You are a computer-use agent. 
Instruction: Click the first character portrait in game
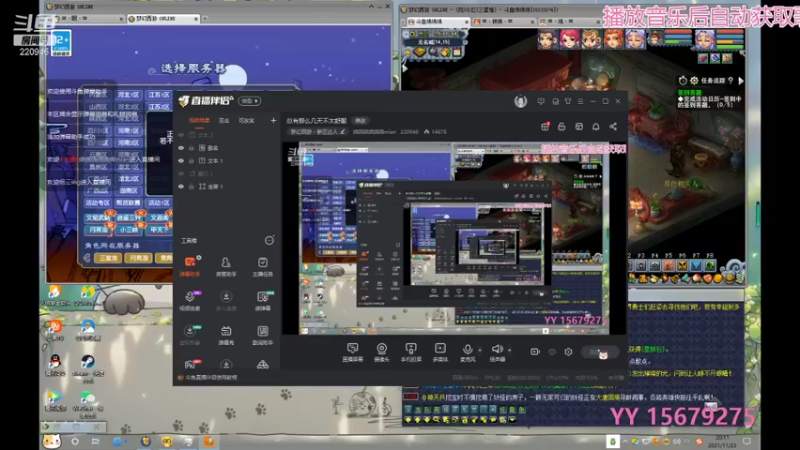547,39
